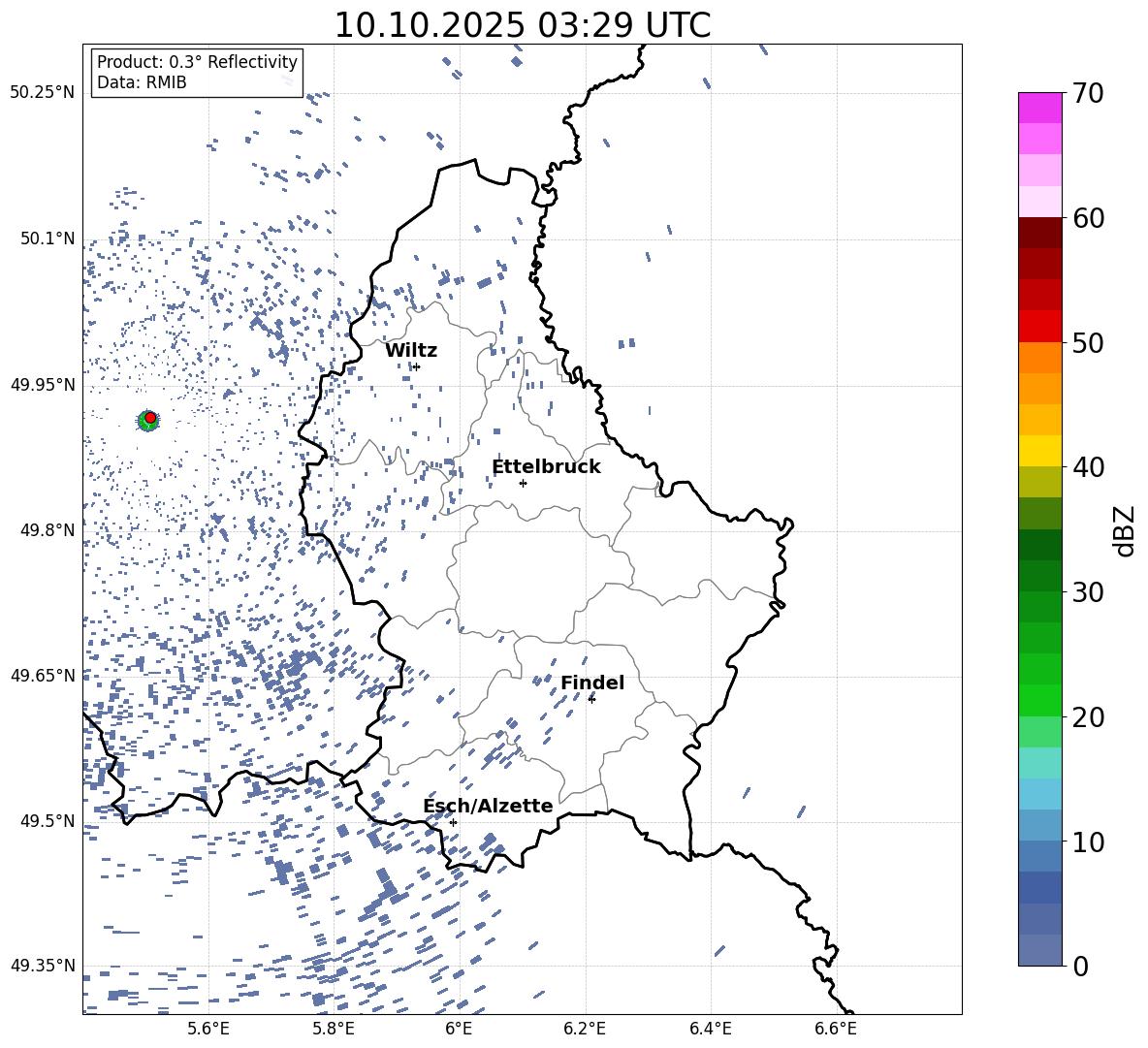This screenshot has width=1148, height=1048.
Task: Click the 49.8°N latitude label
Action: 48,529
